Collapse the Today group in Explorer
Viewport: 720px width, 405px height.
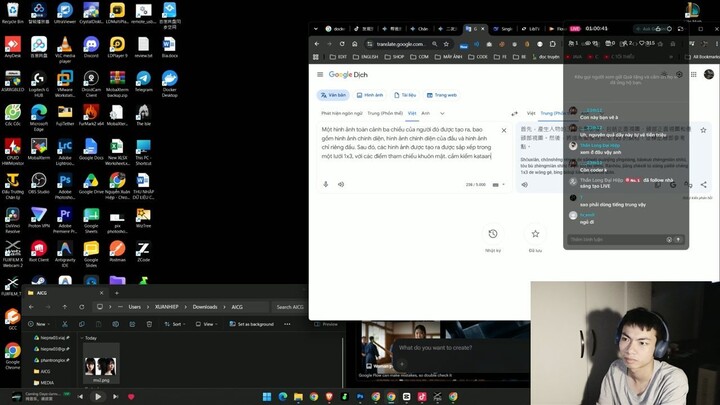(x=82, y=338)
